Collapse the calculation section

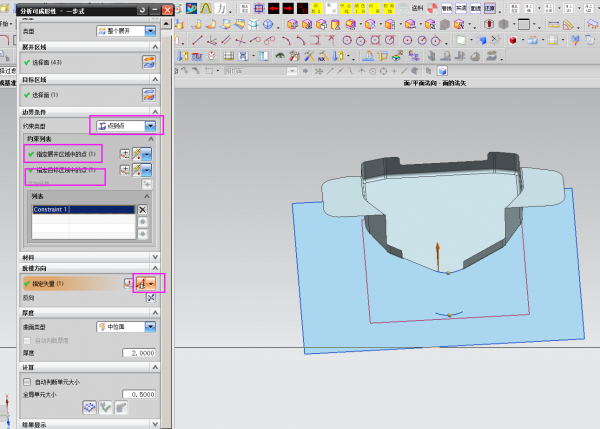(x=155, y=367)
